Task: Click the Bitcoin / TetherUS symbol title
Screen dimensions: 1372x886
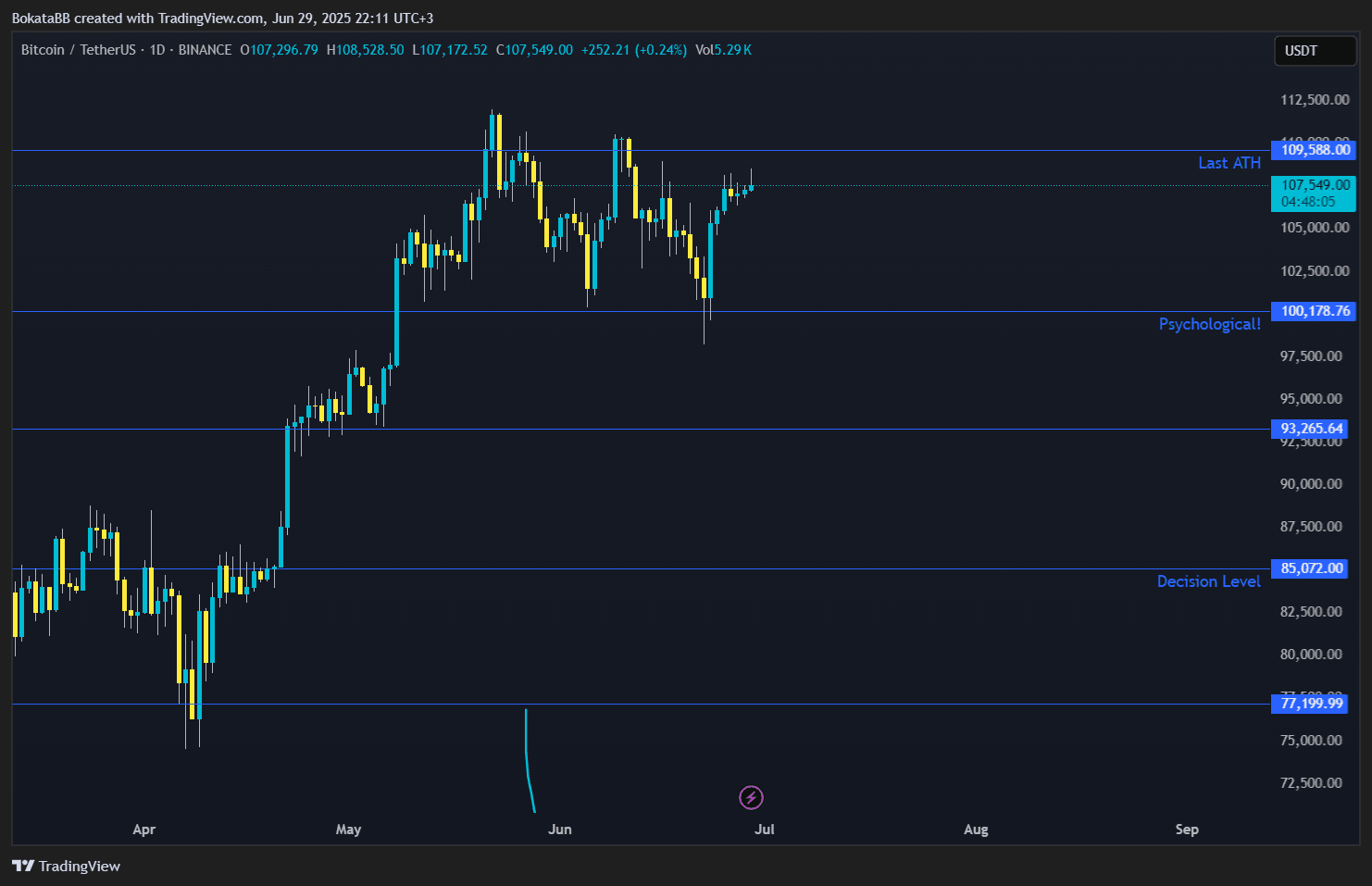Action: pyautogui.click(x=79, y=50)
